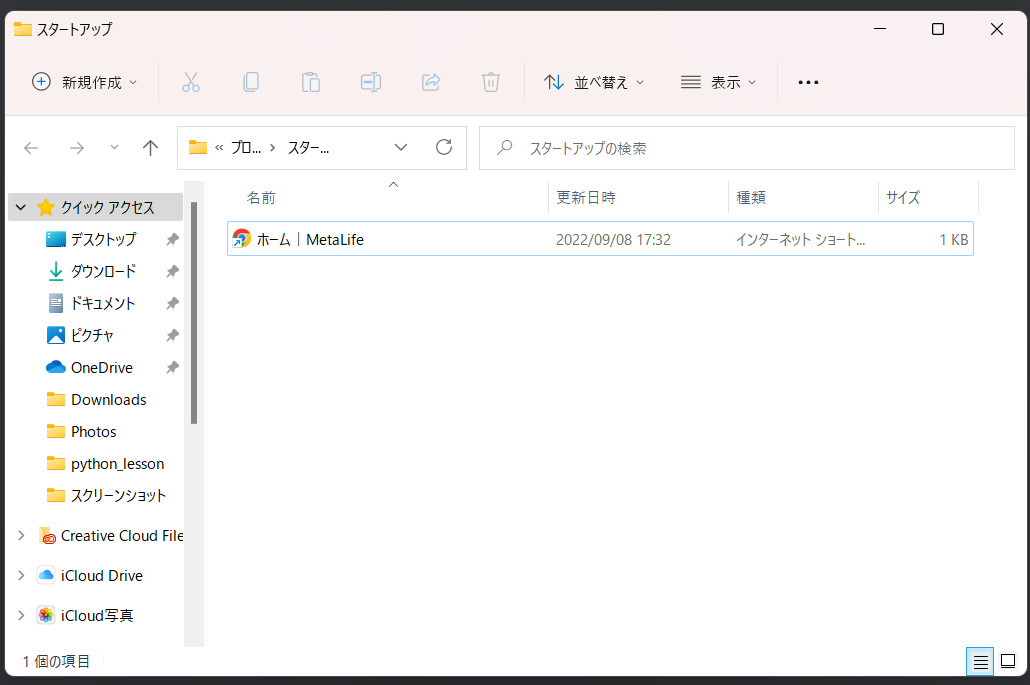
Task: Sort by the 名前 column header
Action: [388, 197]
